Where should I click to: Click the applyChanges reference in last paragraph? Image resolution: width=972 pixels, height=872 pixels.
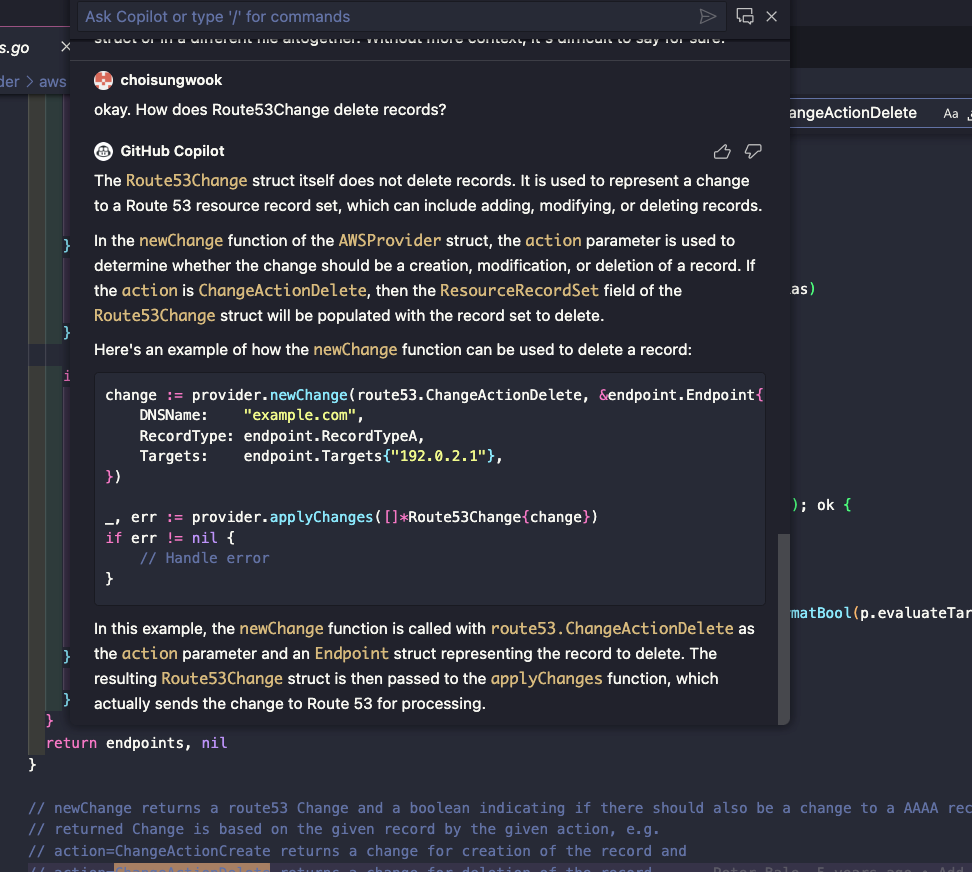point(547,679)
